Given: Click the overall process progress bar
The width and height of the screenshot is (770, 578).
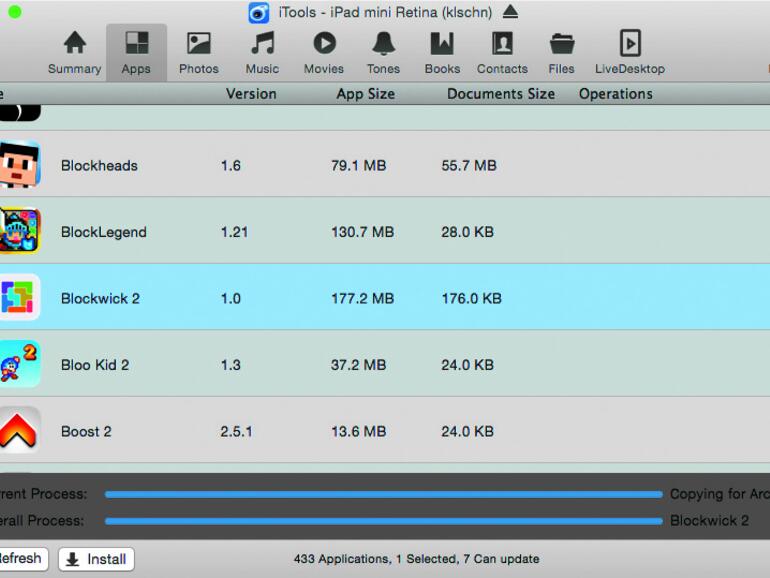Looking at the screenshot, I should click(384, 521).
